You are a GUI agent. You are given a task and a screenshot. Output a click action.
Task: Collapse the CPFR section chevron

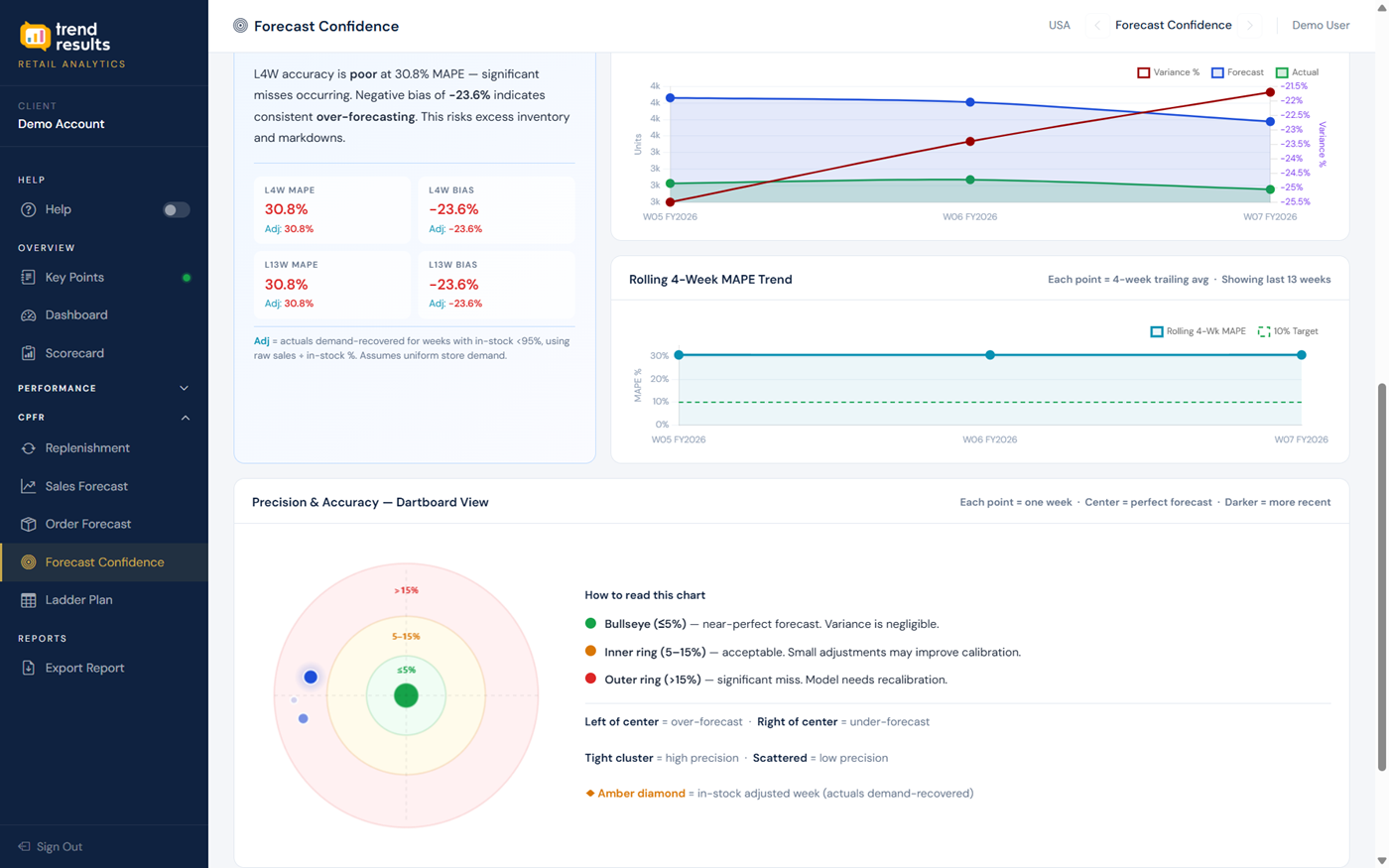pyautogui.click(x=185, y=418)
